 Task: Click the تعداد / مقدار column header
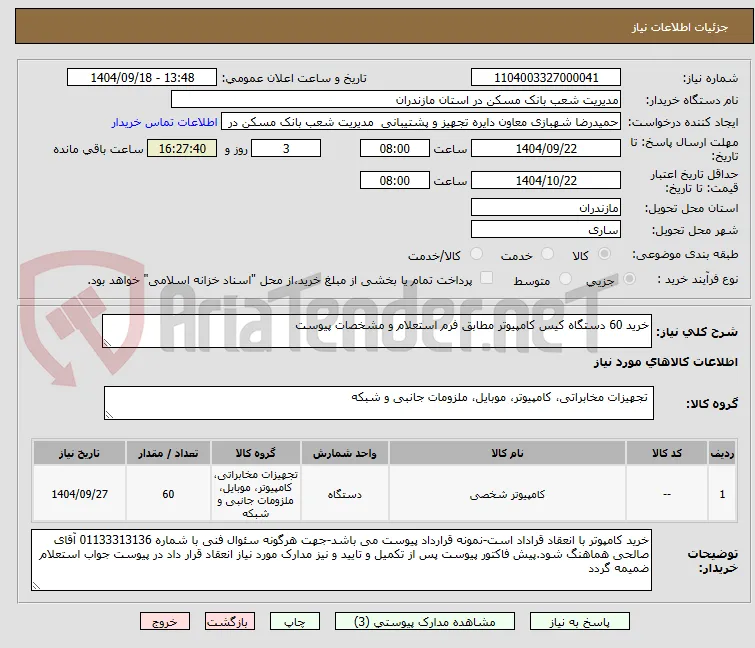[x=168, y=453]
